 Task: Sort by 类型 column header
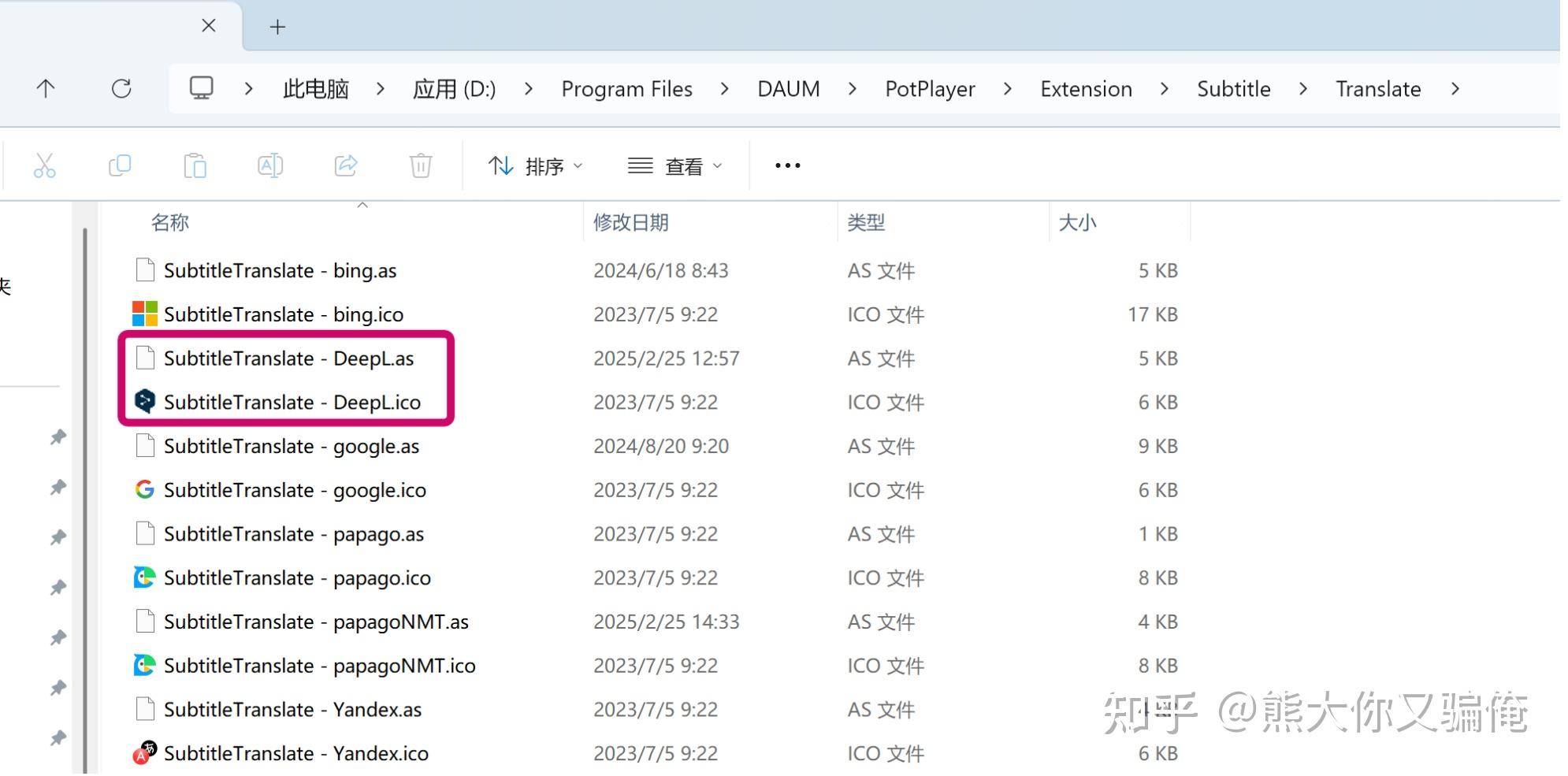tap(866, 223)
